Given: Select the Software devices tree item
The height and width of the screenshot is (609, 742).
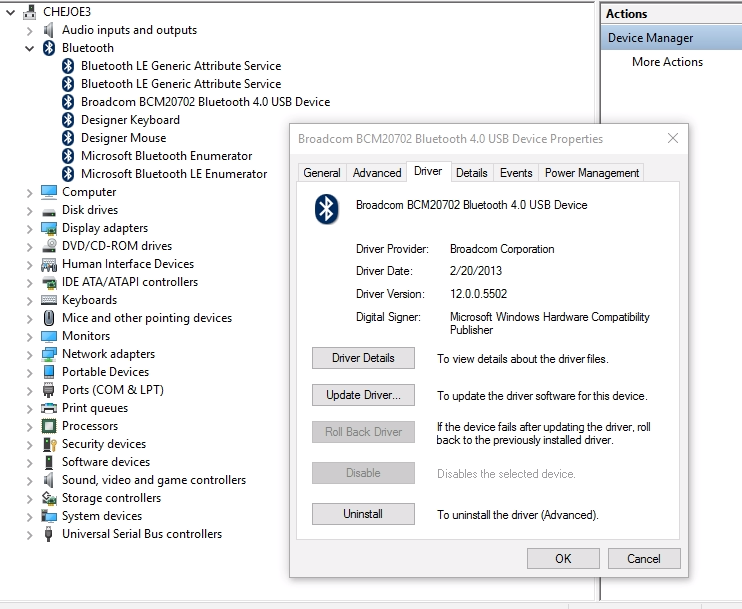Looking at the screenshot, I should [x=106, y=462].
